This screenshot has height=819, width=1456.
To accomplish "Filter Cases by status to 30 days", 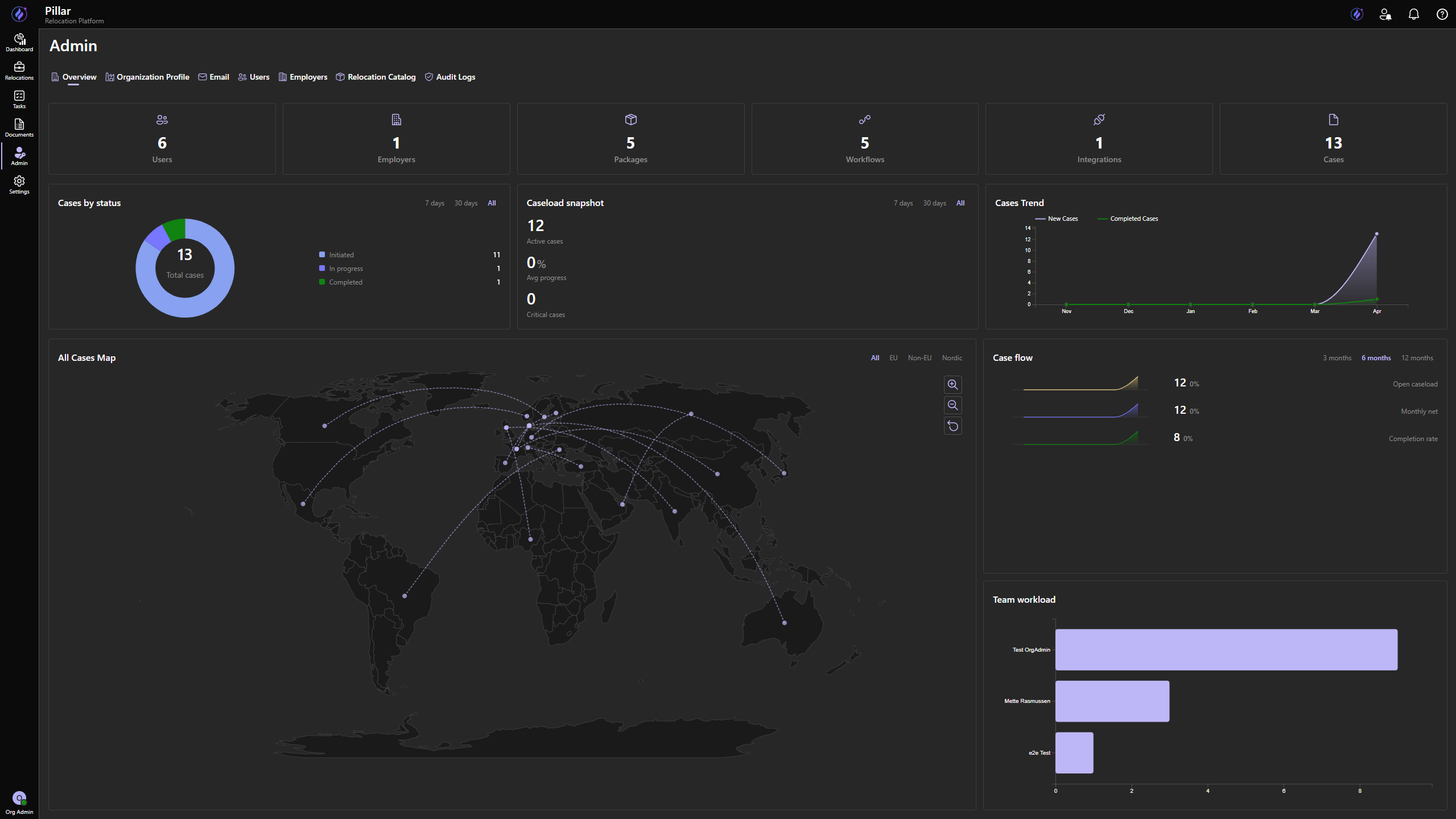I will pos(466,203).
